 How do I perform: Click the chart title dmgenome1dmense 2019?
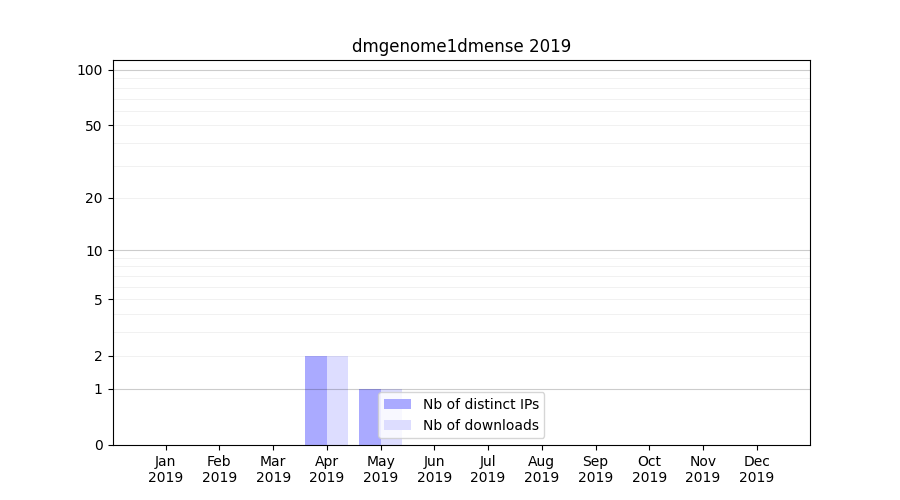point(461,46)
